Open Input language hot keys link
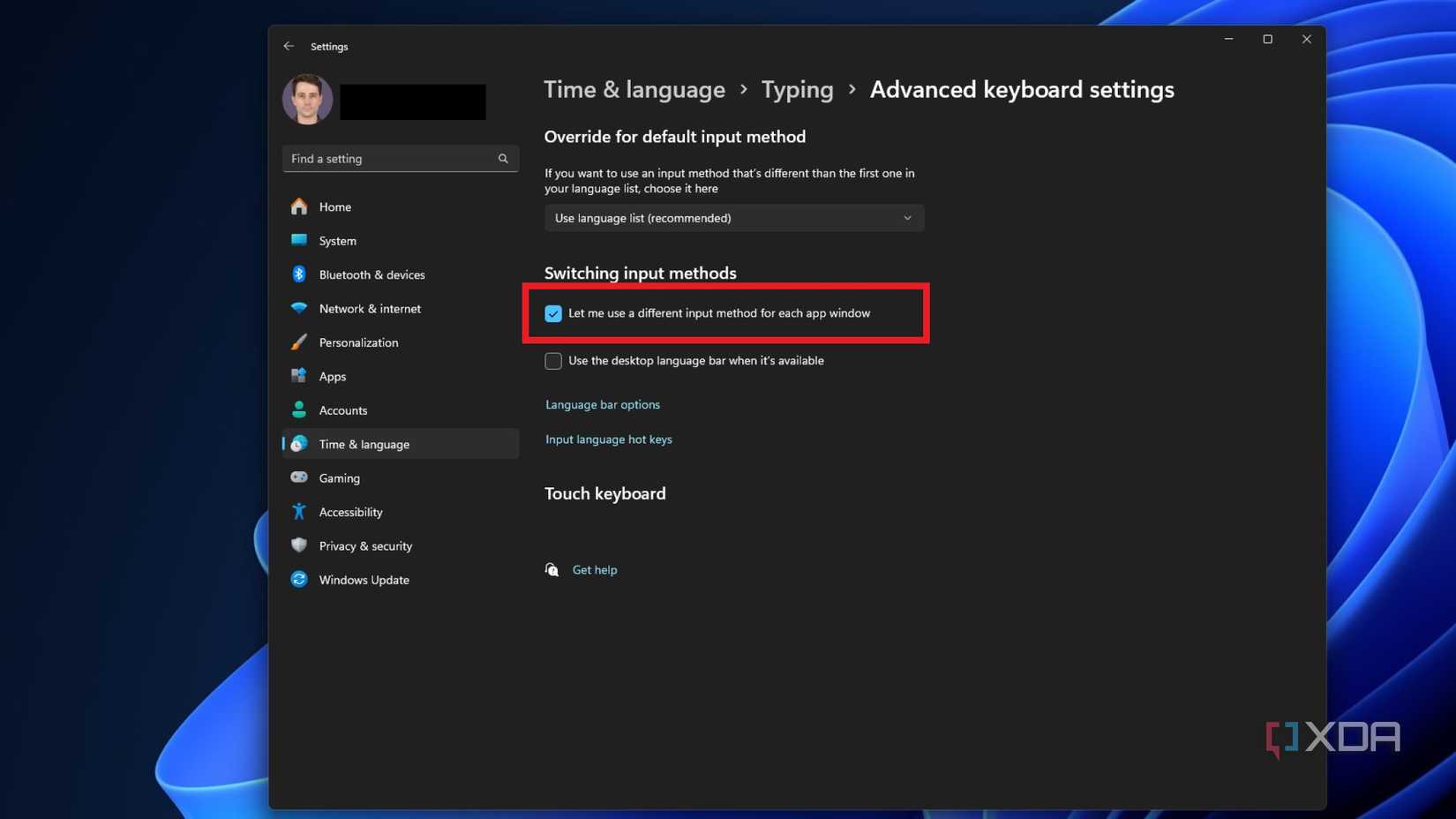Screen dimensions: 1456x819 608,439
